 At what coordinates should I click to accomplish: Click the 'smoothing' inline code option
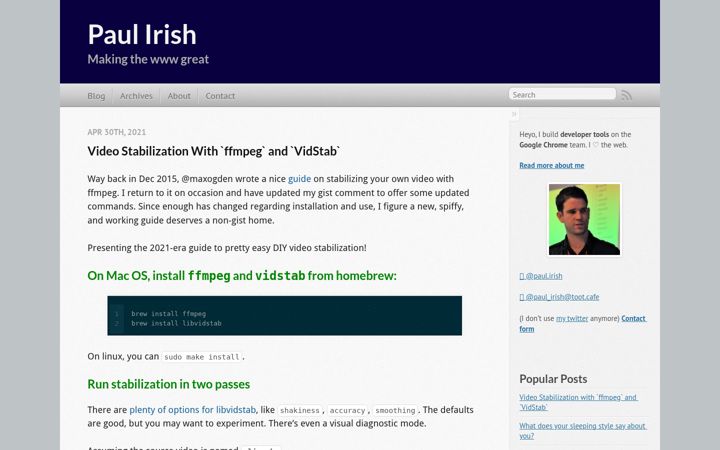click(x=395, y=411)
